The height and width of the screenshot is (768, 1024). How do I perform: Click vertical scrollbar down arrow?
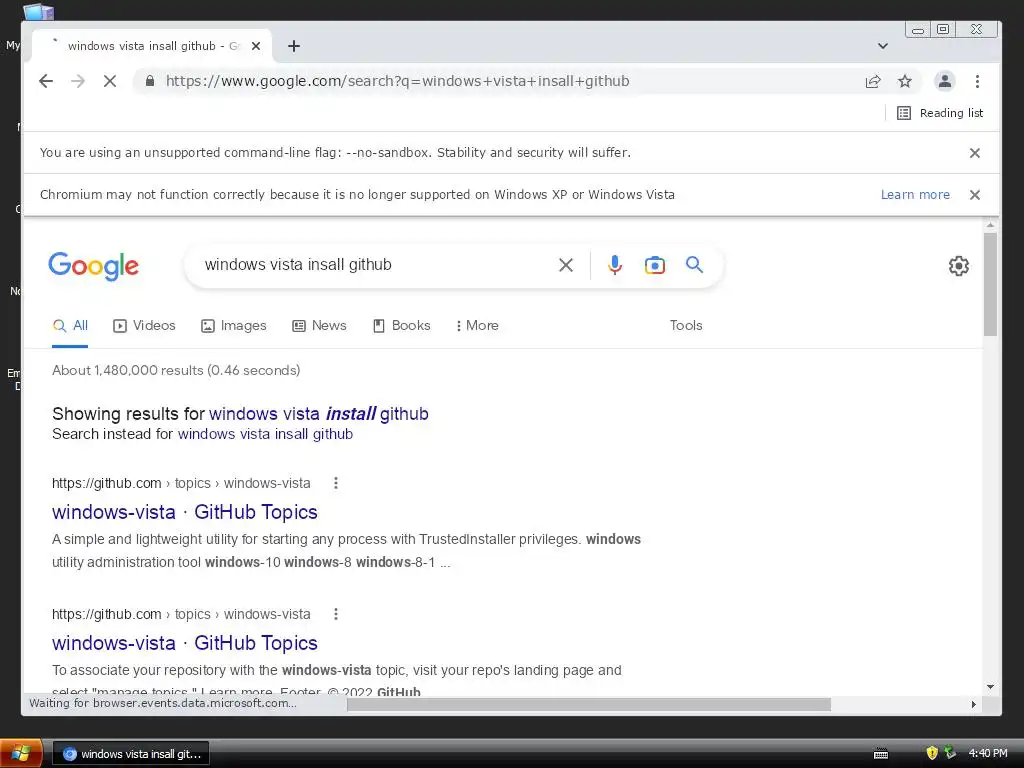point(990,687)
